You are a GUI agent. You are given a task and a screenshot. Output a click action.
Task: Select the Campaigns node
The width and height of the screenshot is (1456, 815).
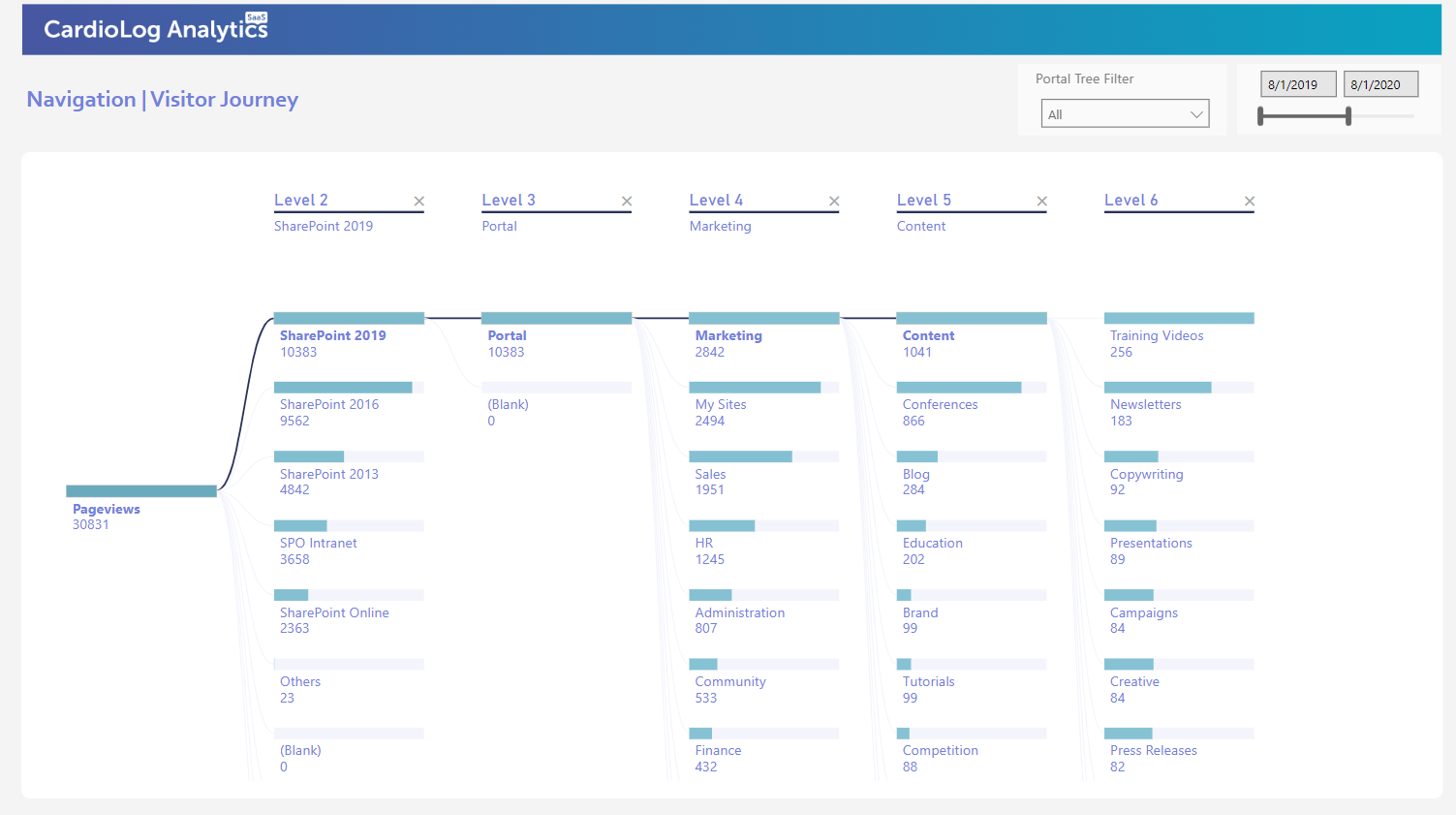tap(1179, 595)
